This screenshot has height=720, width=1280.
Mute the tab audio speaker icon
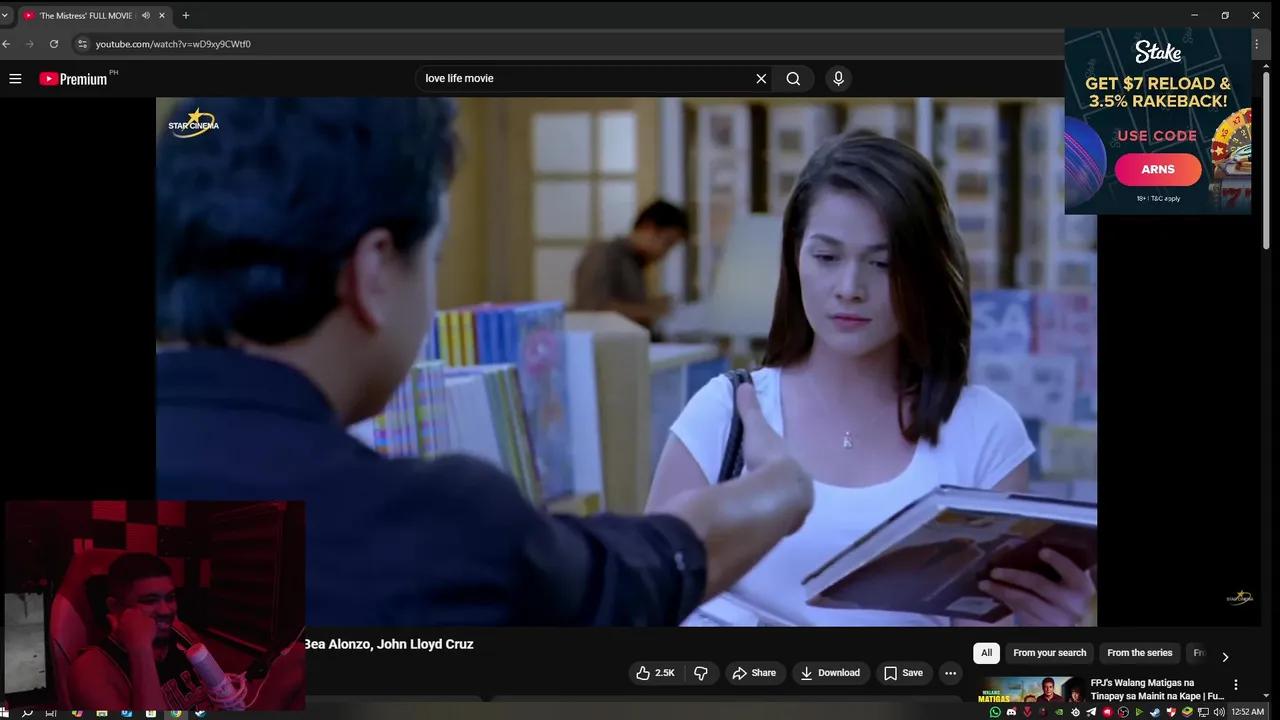tap(146, 15)
